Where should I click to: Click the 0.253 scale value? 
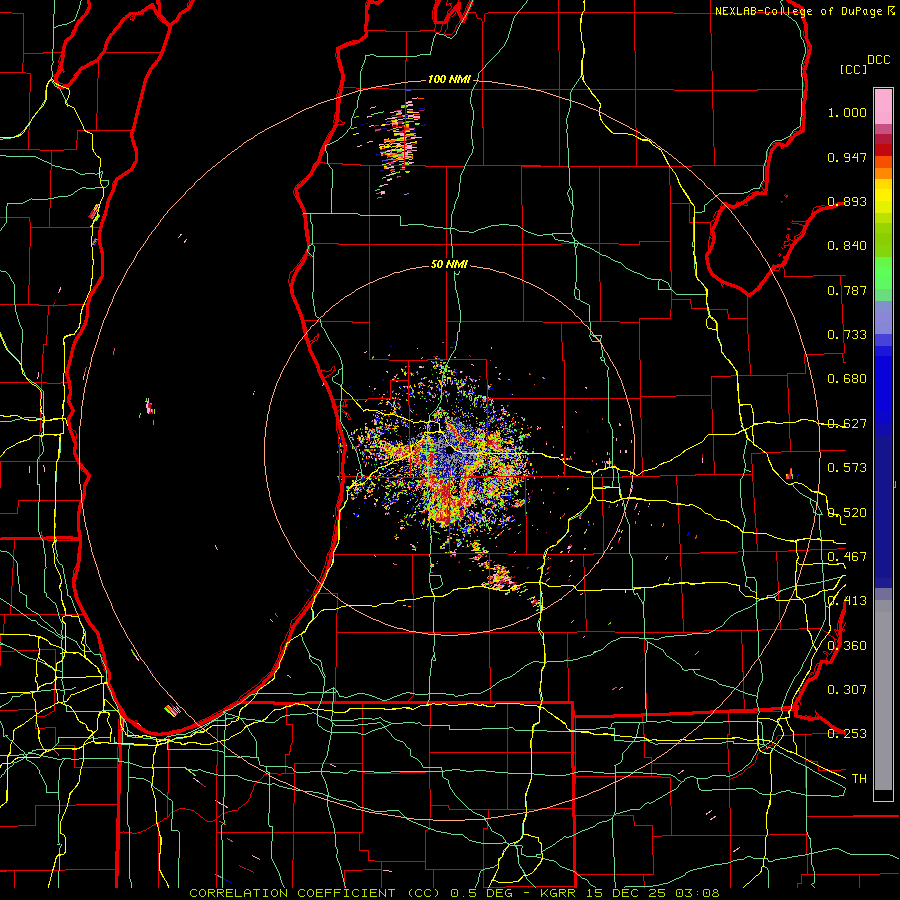pos(847,734)
